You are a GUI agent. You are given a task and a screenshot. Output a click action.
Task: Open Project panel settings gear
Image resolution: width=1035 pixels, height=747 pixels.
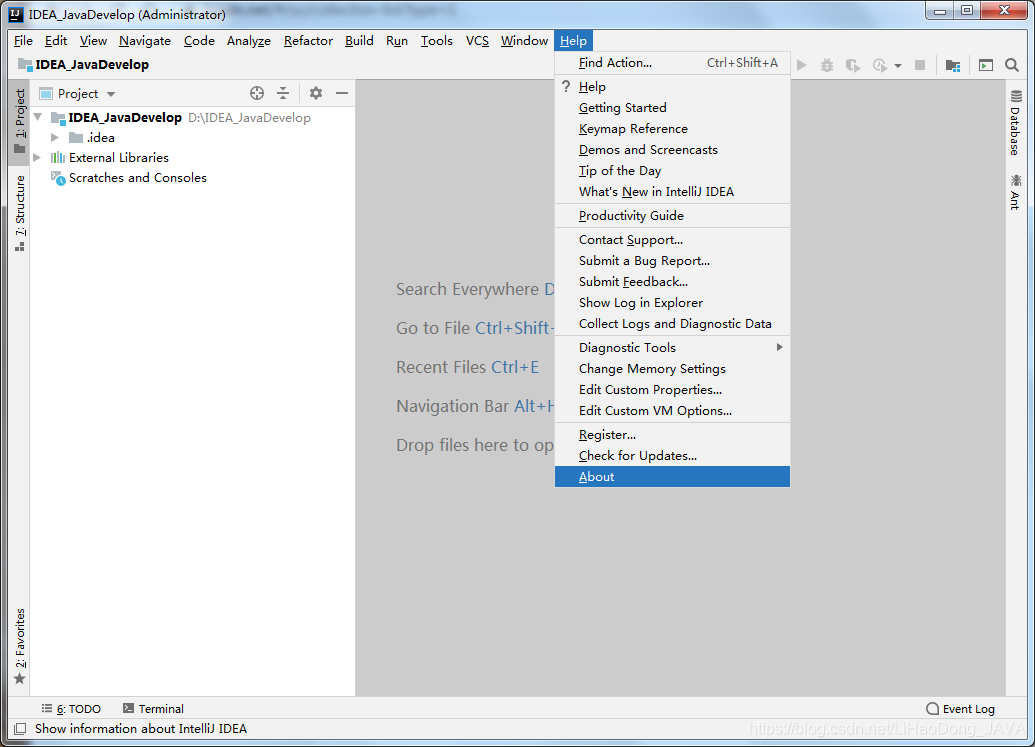click(x=316, y=93)
